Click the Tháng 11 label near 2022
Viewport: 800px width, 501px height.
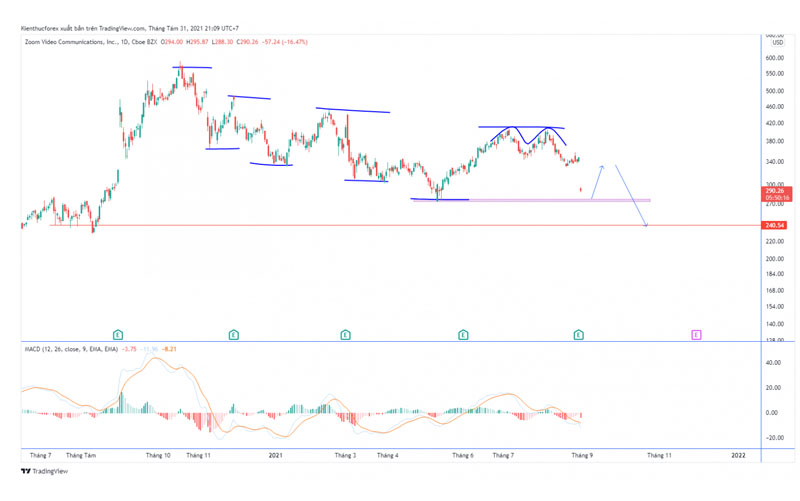(659, 455)
